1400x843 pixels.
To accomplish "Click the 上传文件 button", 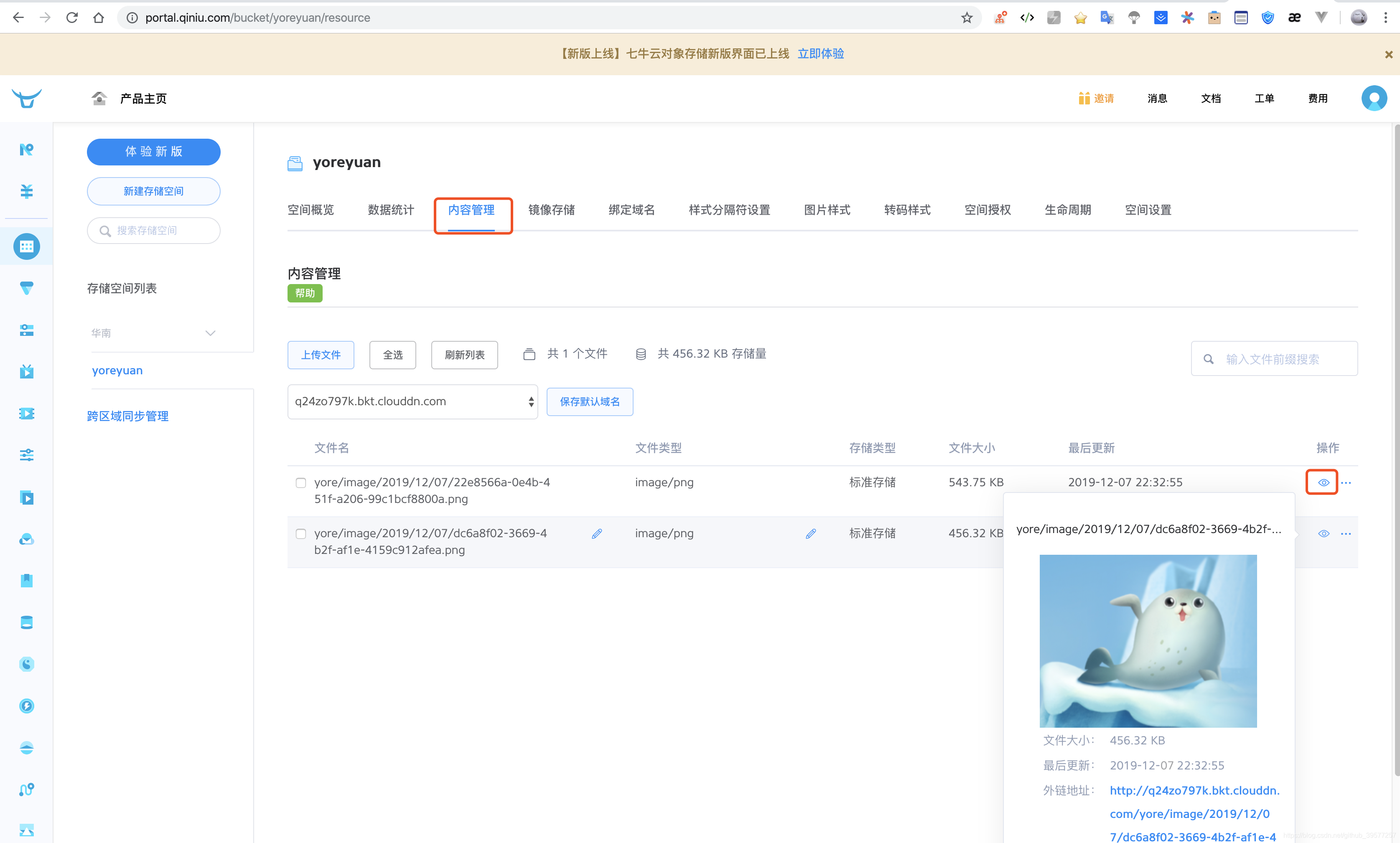I will tap(321, 355).
